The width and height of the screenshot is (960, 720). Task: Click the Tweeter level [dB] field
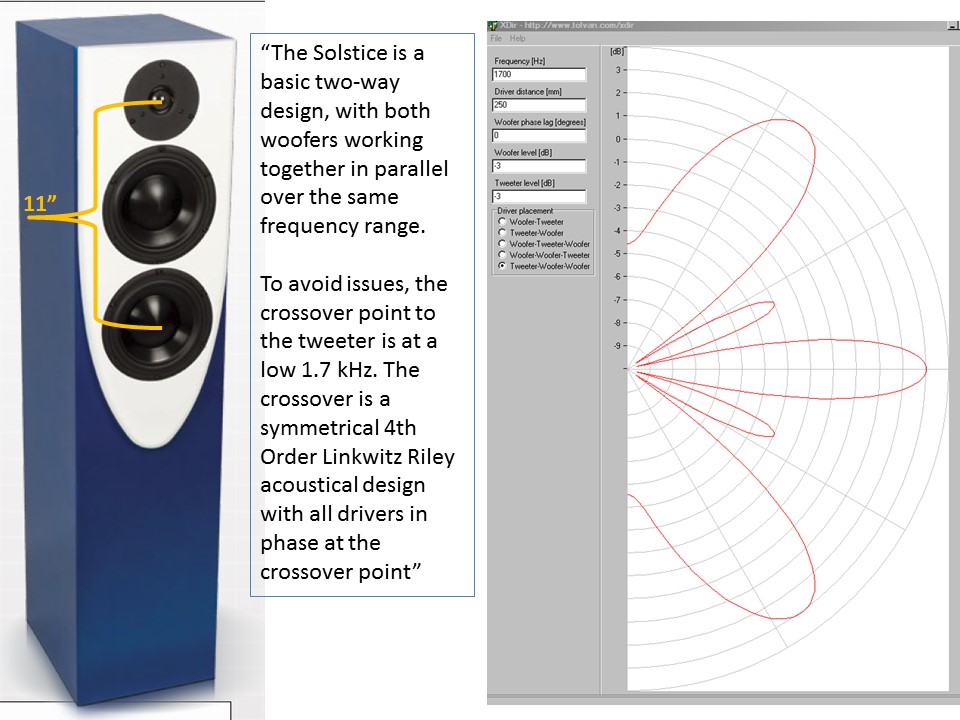tap(539, 197)
